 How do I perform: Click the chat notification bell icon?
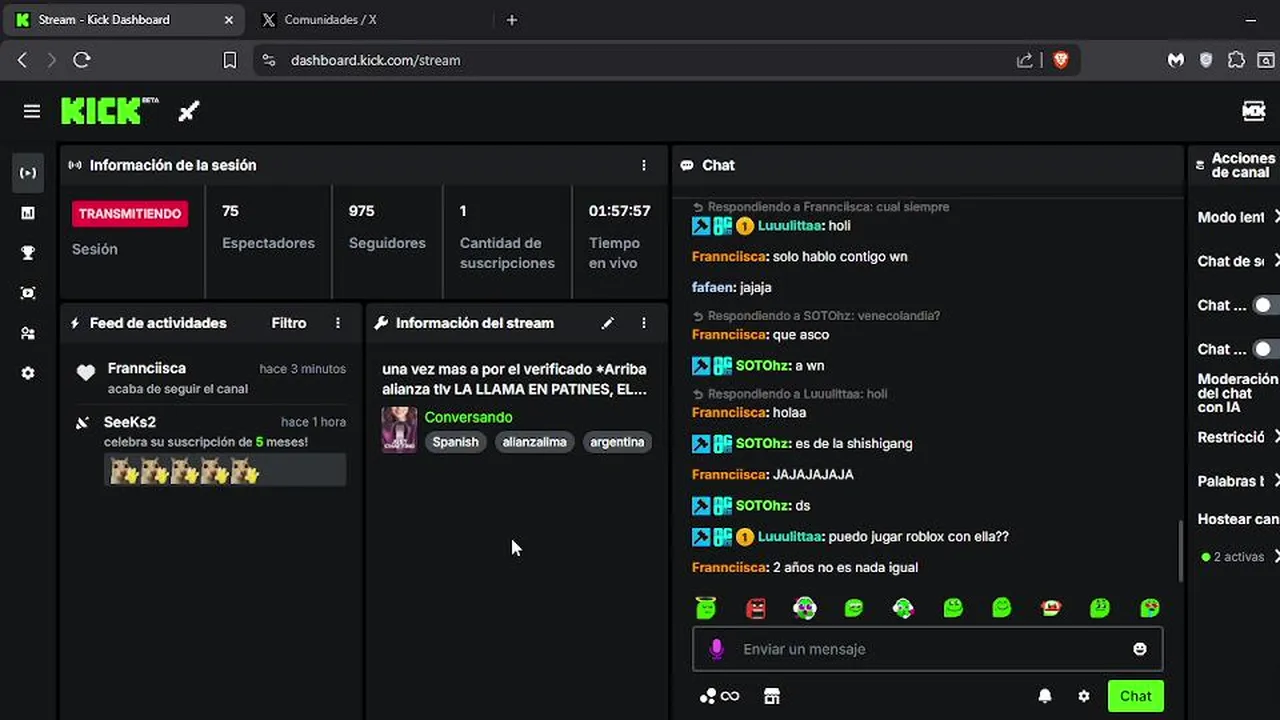pos(1045,696)
